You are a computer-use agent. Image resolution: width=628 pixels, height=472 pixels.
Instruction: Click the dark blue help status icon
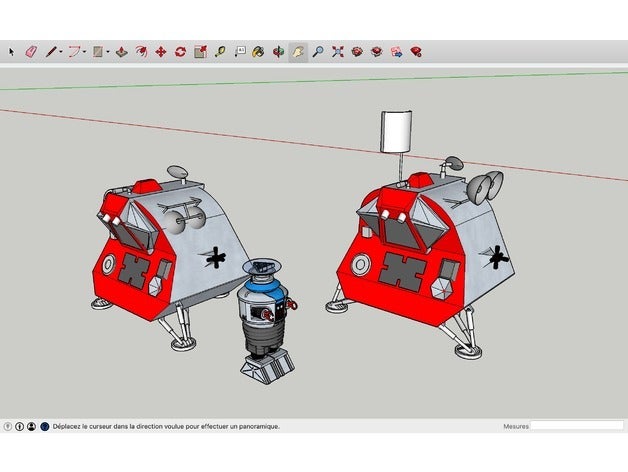[x=45, y=426]
